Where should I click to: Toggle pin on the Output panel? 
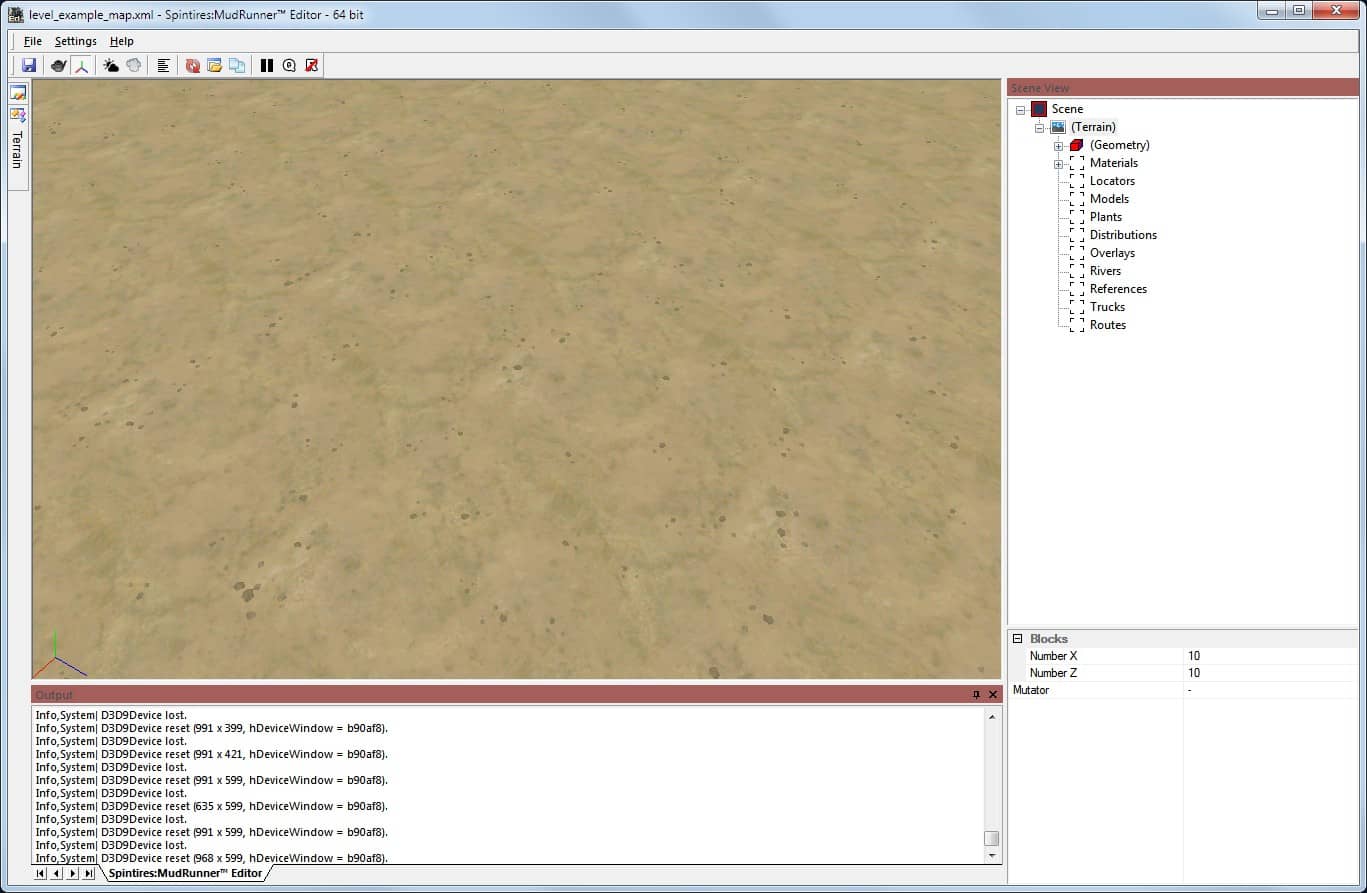point(976,695)
